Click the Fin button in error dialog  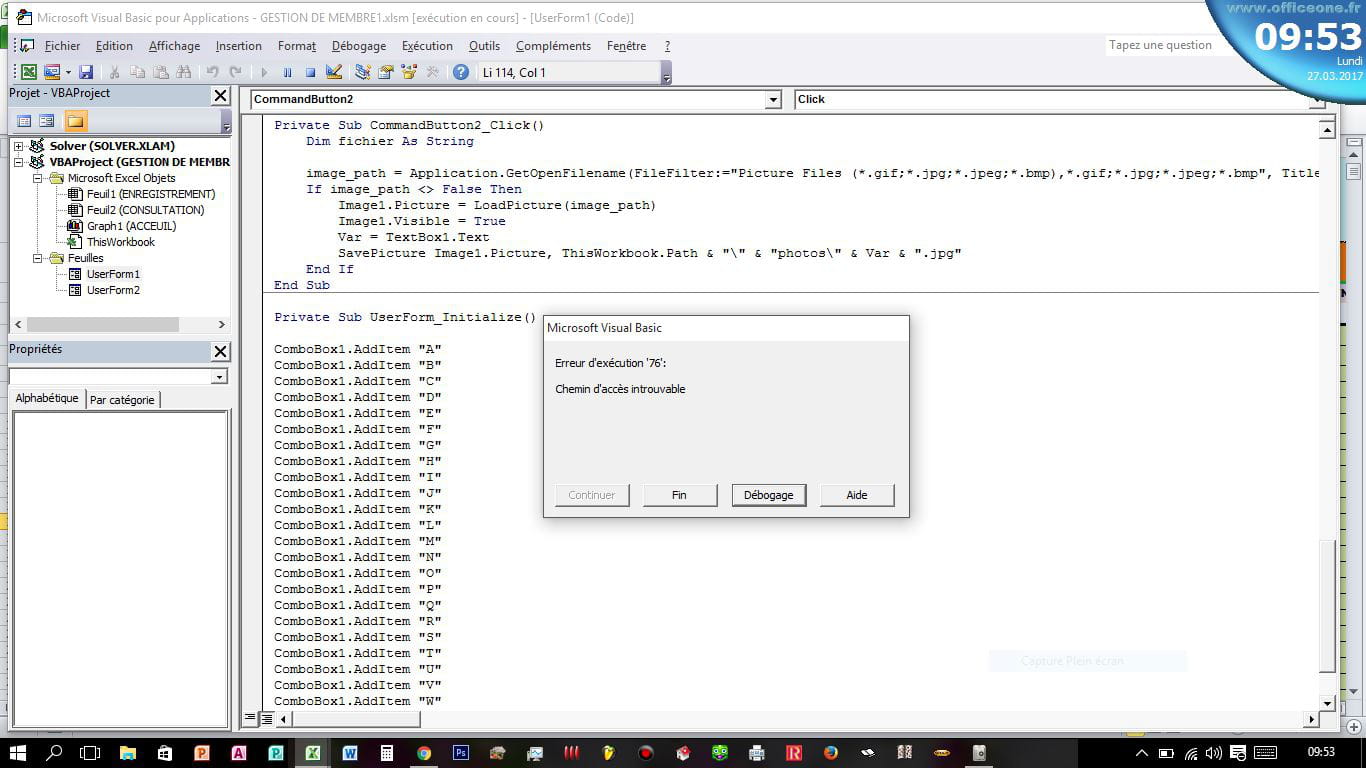(679, 495)
